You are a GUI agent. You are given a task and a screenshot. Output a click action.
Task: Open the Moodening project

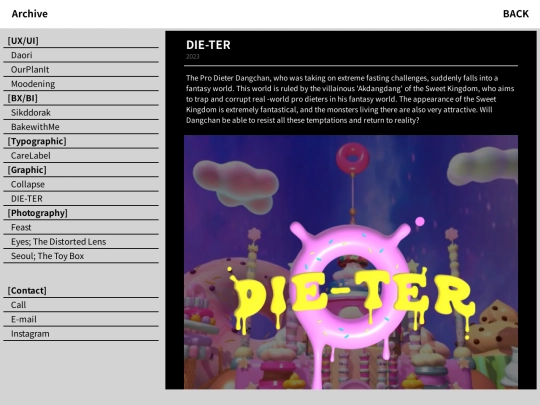33,84
